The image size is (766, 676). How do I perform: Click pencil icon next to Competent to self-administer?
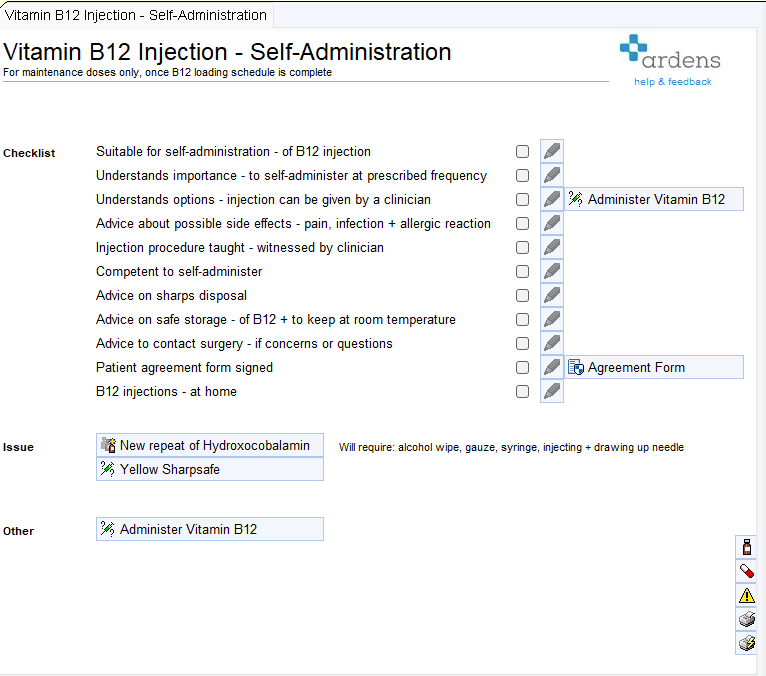tap(552, 272)
